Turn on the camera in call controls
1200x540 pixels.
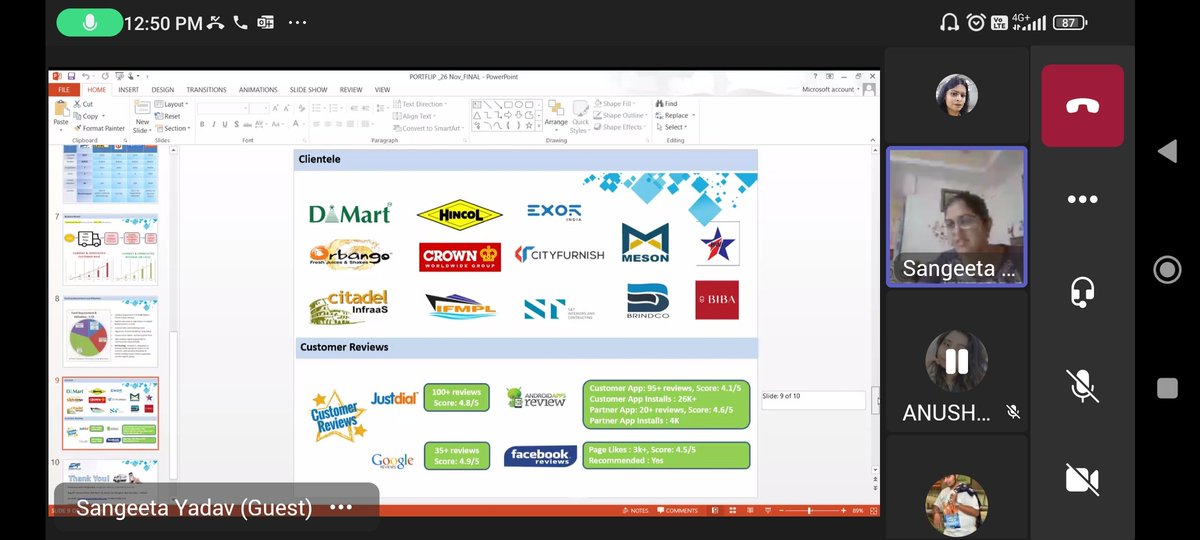click(x=1082, y=478)
